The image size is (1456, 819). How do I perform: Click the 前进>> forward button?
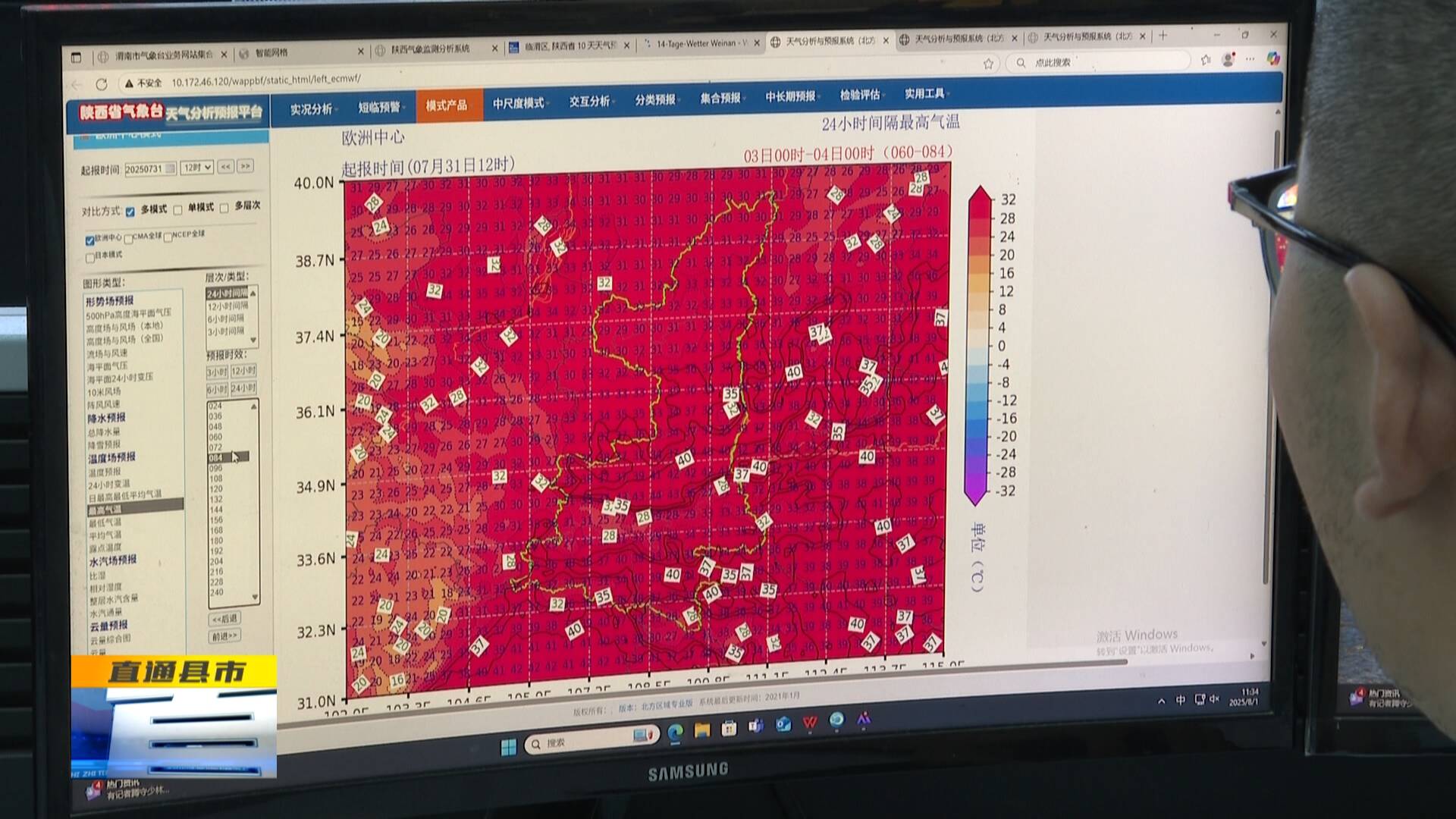click(x=224, y=635)
